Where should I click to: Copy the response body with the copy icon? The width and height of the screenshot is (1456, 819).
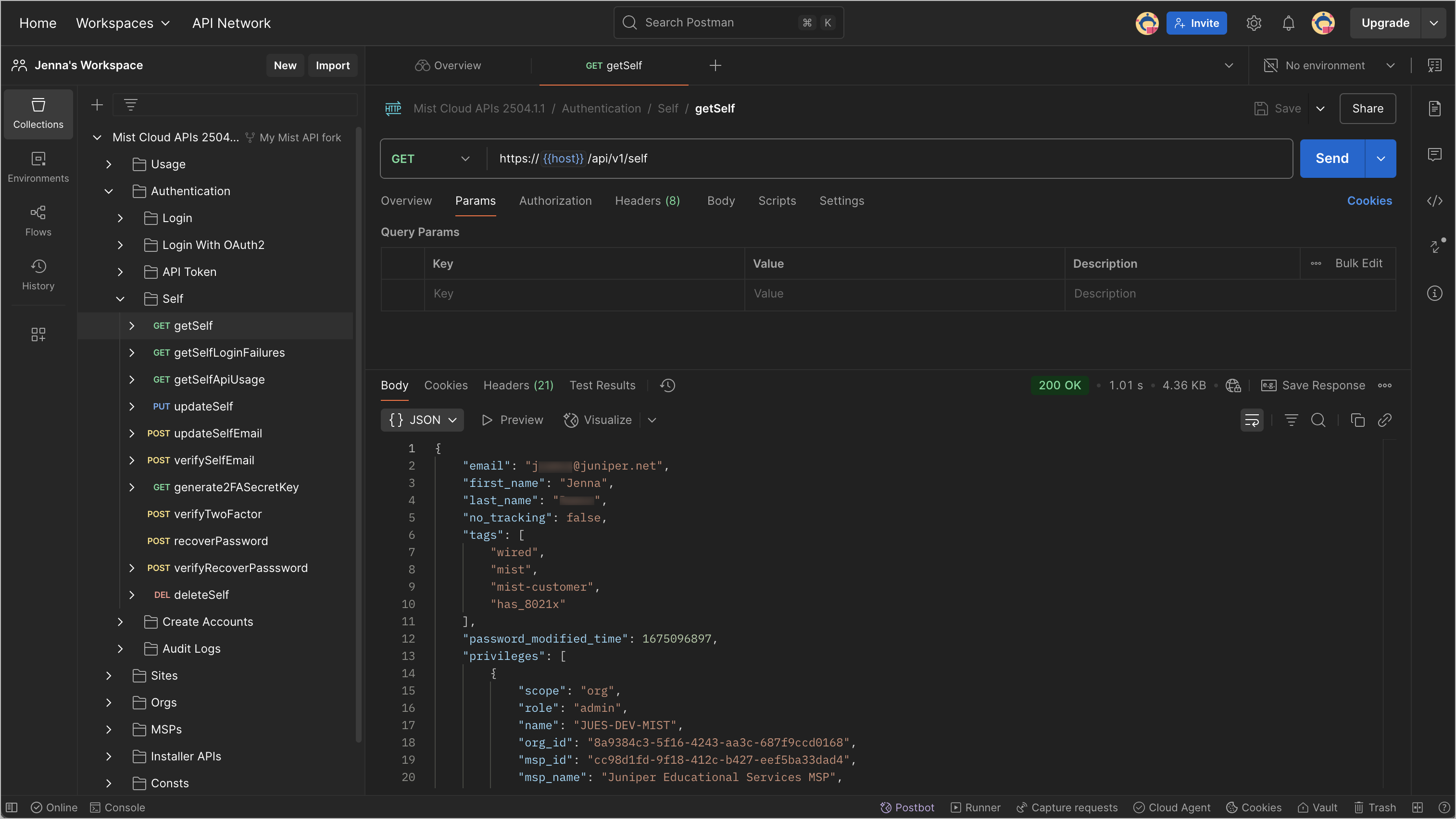click(x=1357, y=420)
